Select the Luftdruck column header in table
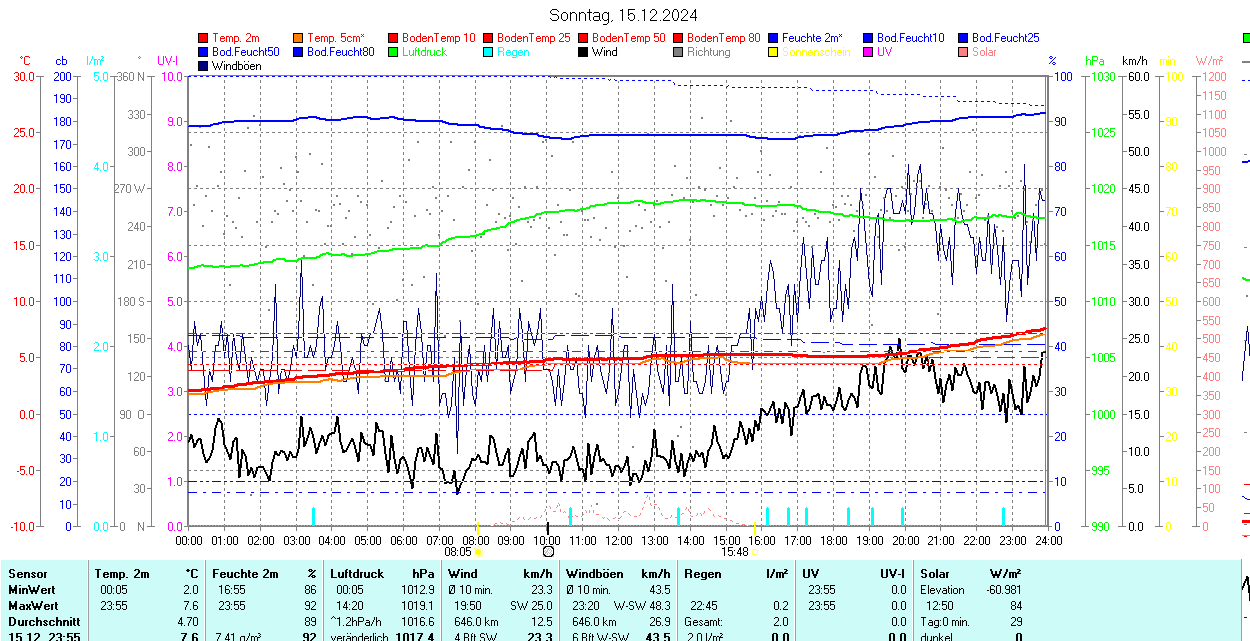 (x=357, y=574)
